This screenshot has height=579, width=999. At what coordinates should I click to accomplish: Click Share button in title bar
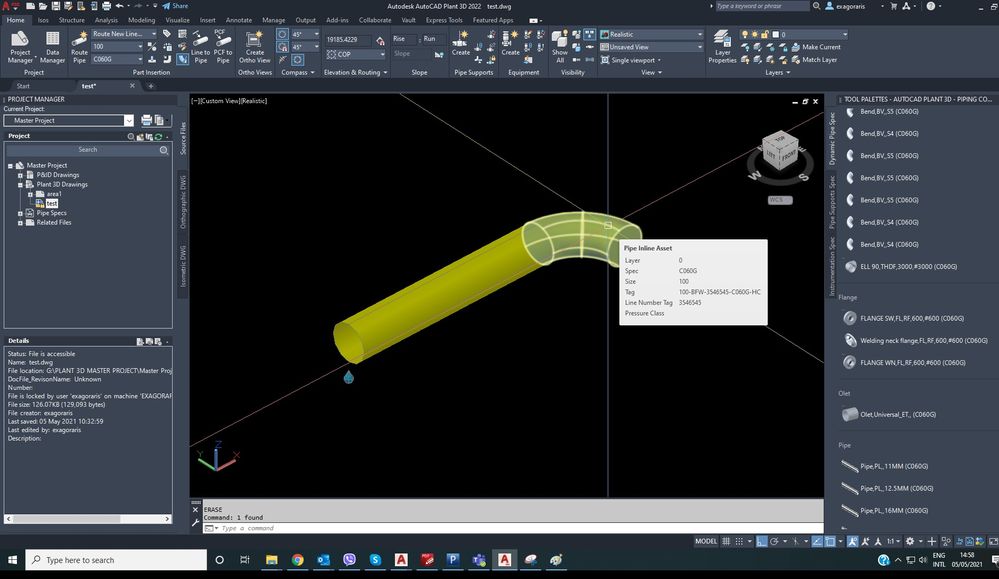click(175, 6)
